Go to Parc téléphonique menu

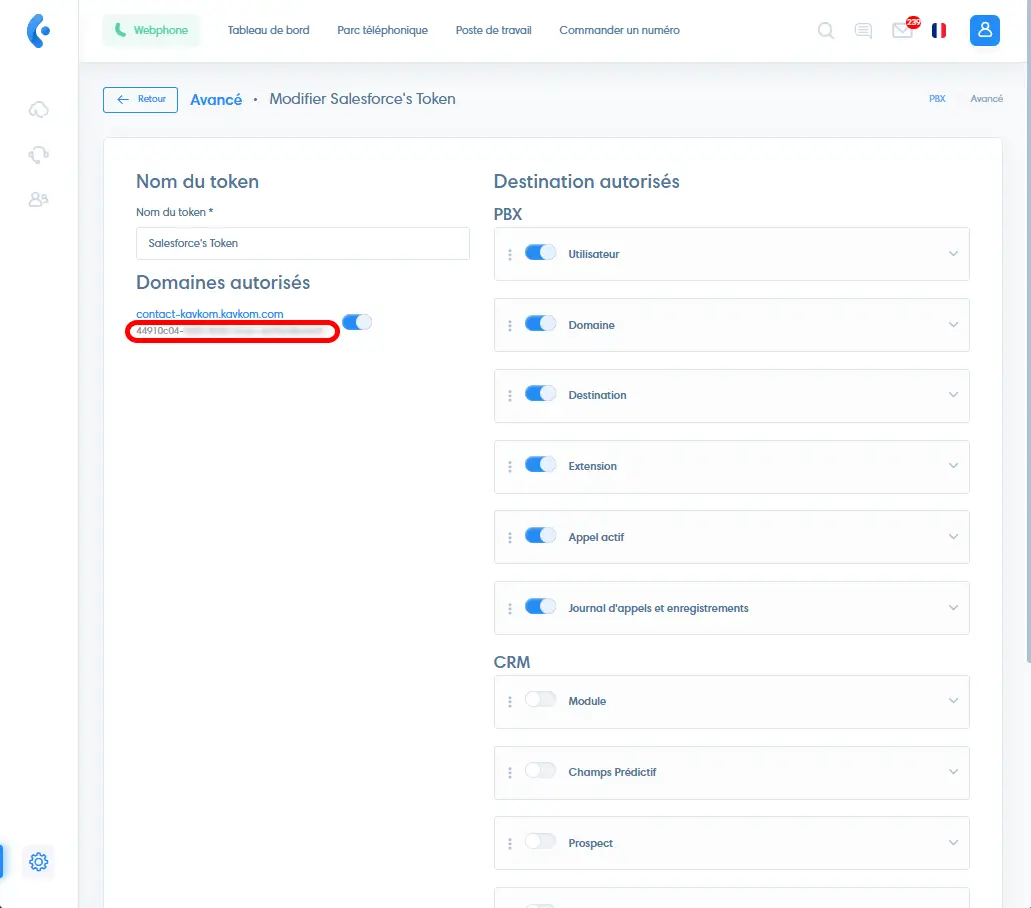pyautogui.click(x=382, y=31)
